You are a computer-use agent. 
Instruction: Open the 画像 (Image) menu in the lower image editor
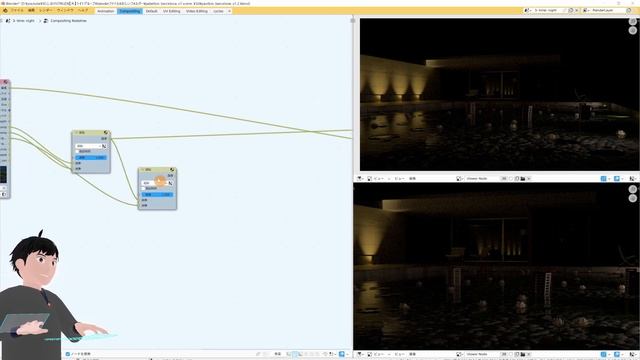coord(412,354)
